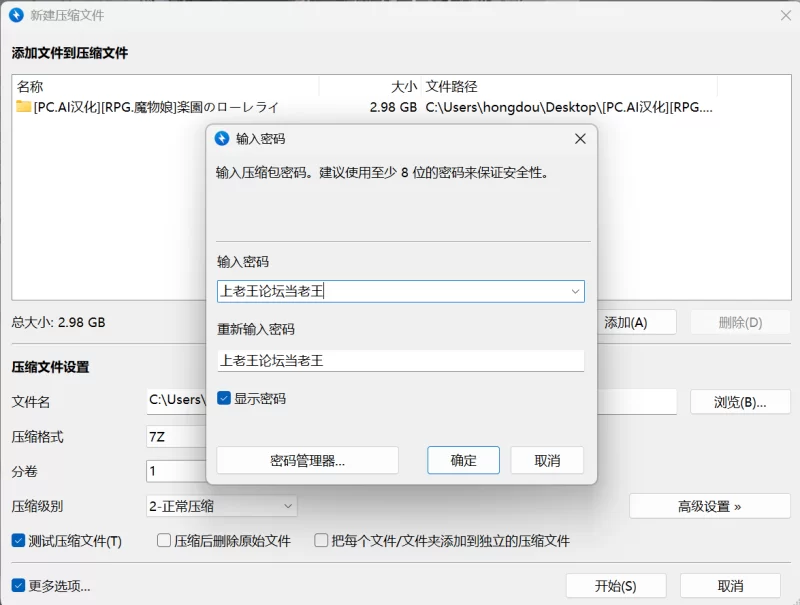Click the 文件路径 column header
Viewport: 800px width, 605px height.
click(569, 86)
